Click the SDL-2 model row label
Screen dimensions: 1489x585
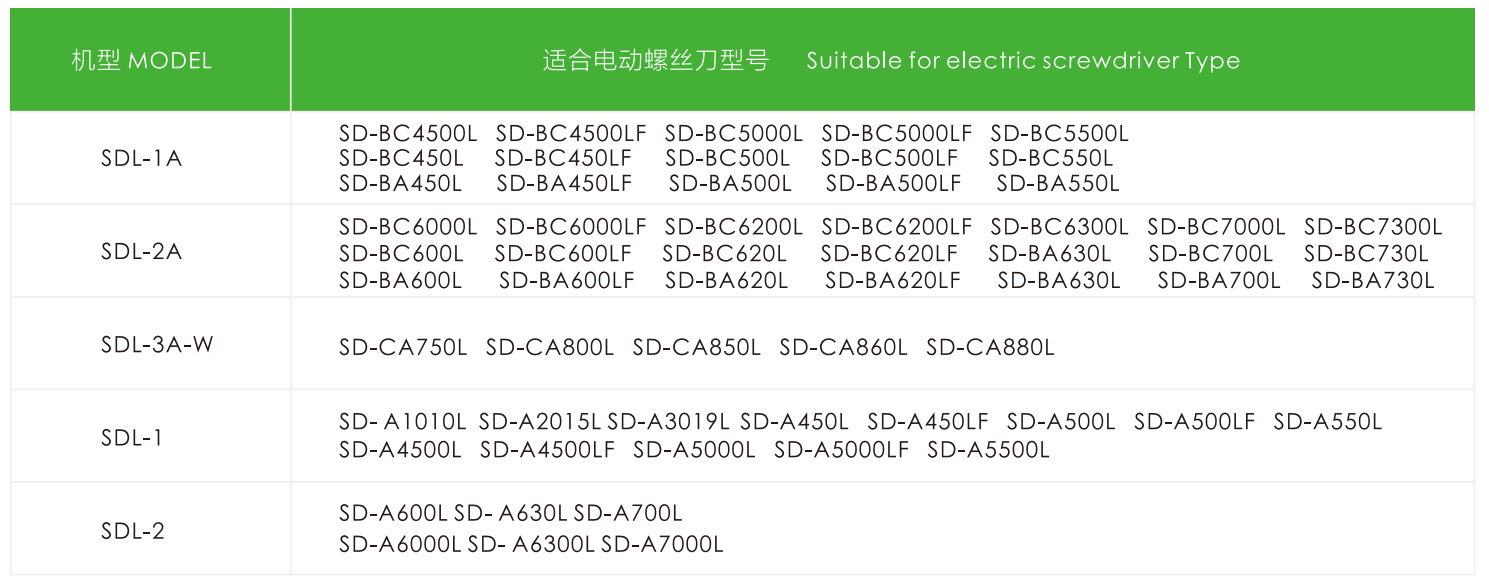(133, 530)
